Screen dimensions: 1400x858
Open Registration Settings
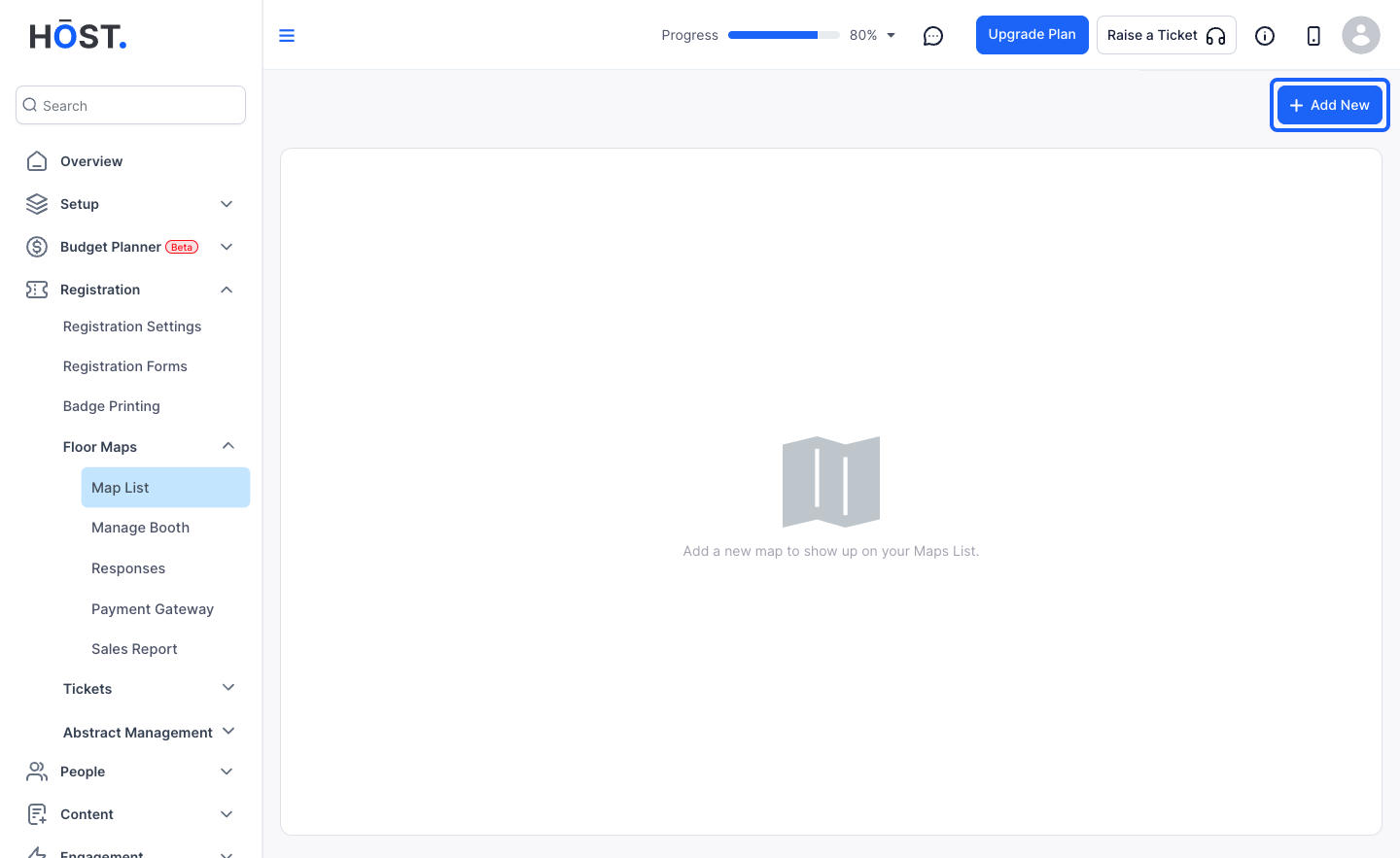tap(132, 326)
